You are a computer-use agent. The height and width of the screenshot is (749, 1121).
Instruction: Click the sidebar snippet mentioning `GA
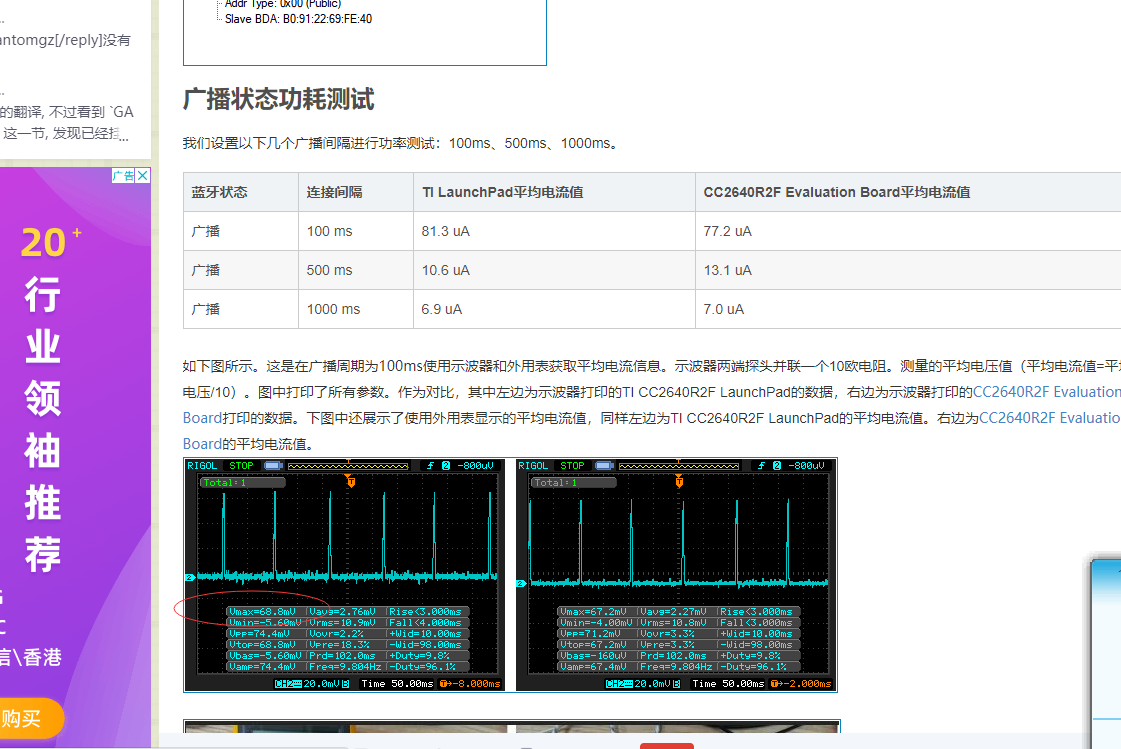(66, 122)
